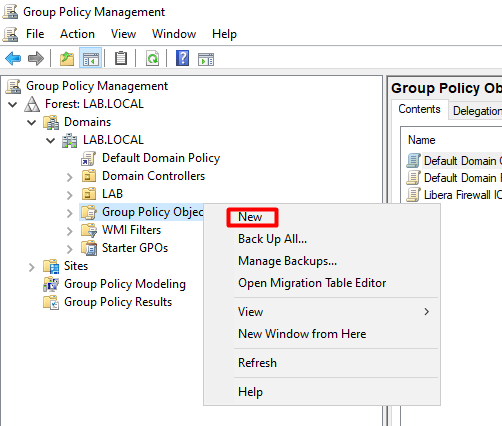Screen dimensions: 502x426
Task: Open the File menu
Action: tap(35, 34)
